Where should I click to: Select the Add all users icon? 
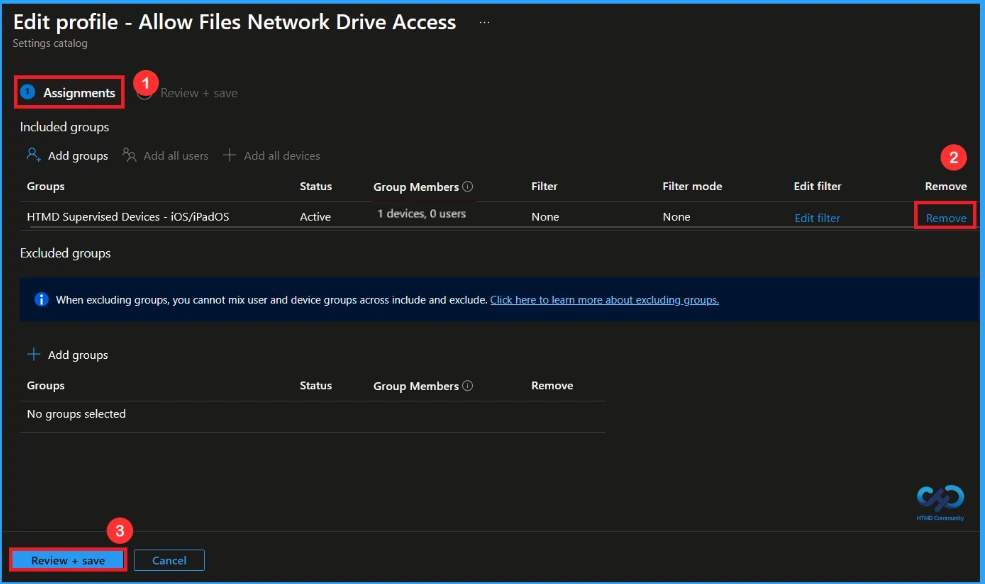click(x=128, y=155)
